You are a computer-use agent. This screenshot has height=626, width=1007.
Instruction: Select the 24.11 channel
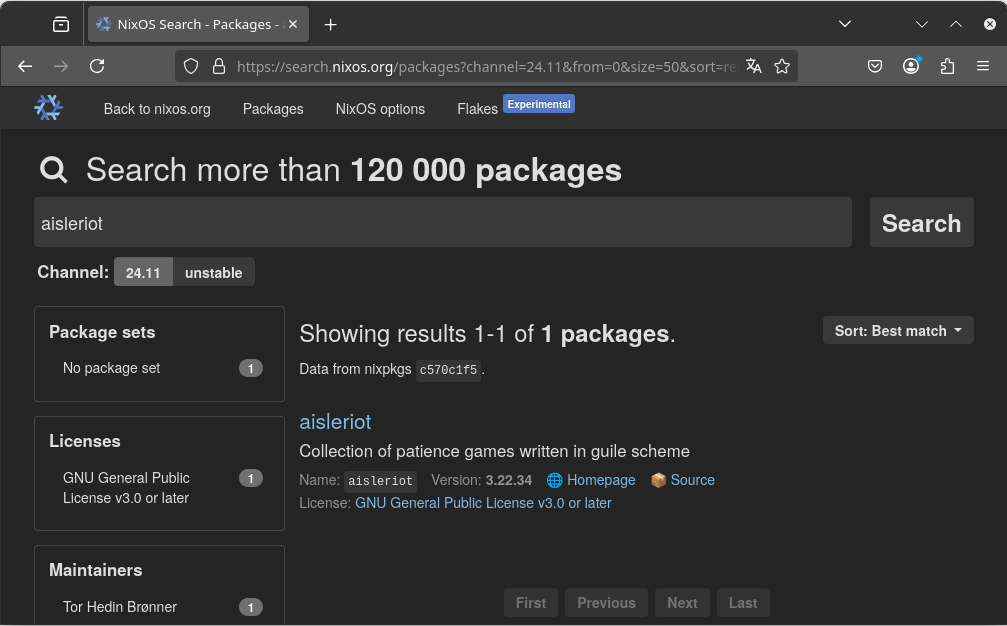143,273
